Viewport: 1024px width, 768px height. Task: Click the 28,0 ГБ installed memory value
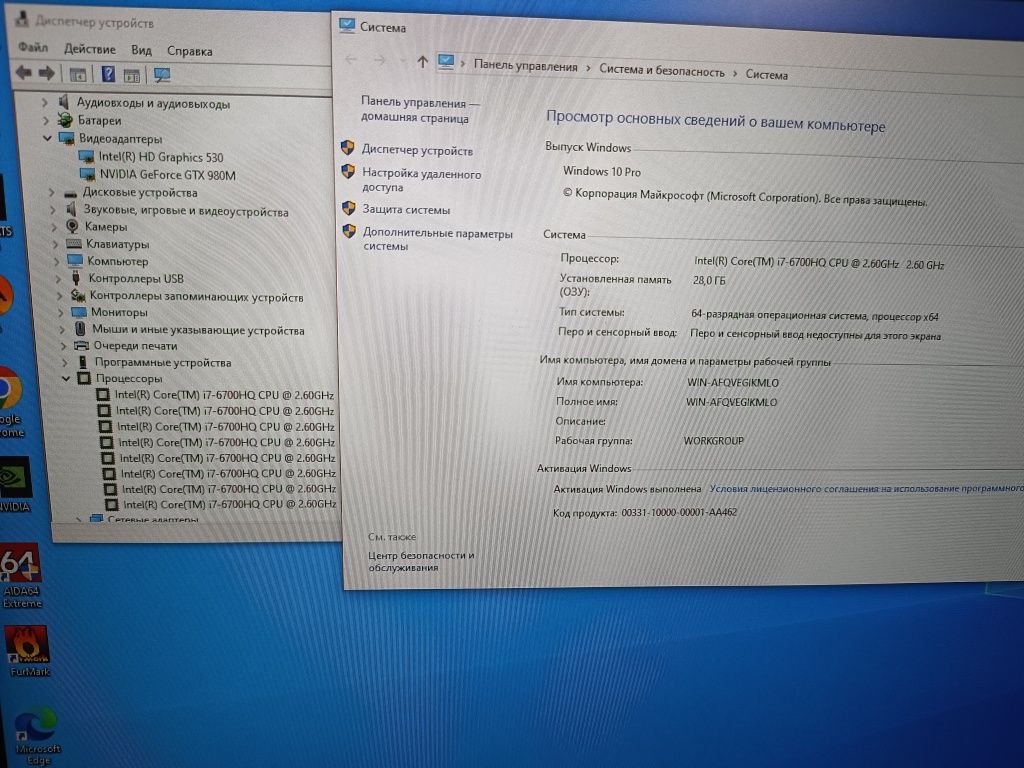[x=709, y=280]
